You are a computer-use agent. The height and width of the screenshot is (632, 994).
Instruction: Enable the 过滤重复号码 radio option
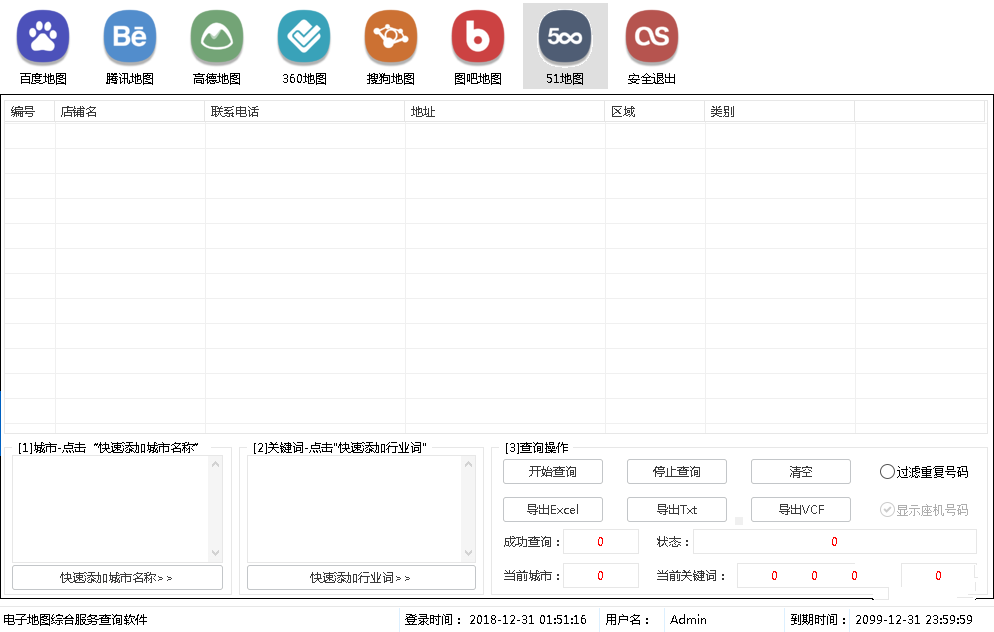point(924,472)
